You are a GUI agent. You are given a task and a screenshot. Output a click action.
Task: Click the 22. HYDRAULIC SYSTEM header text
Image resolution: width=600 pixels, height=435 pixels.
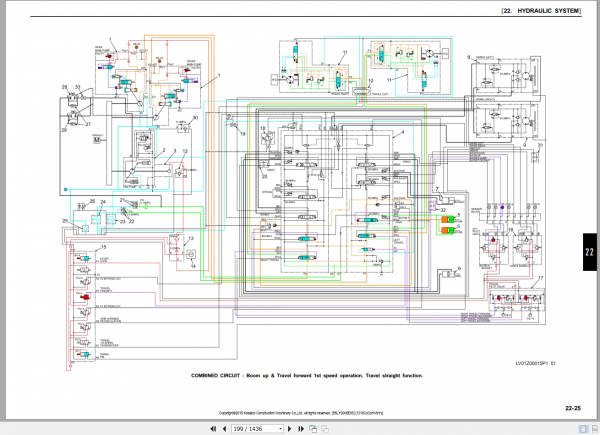[541, 11]
